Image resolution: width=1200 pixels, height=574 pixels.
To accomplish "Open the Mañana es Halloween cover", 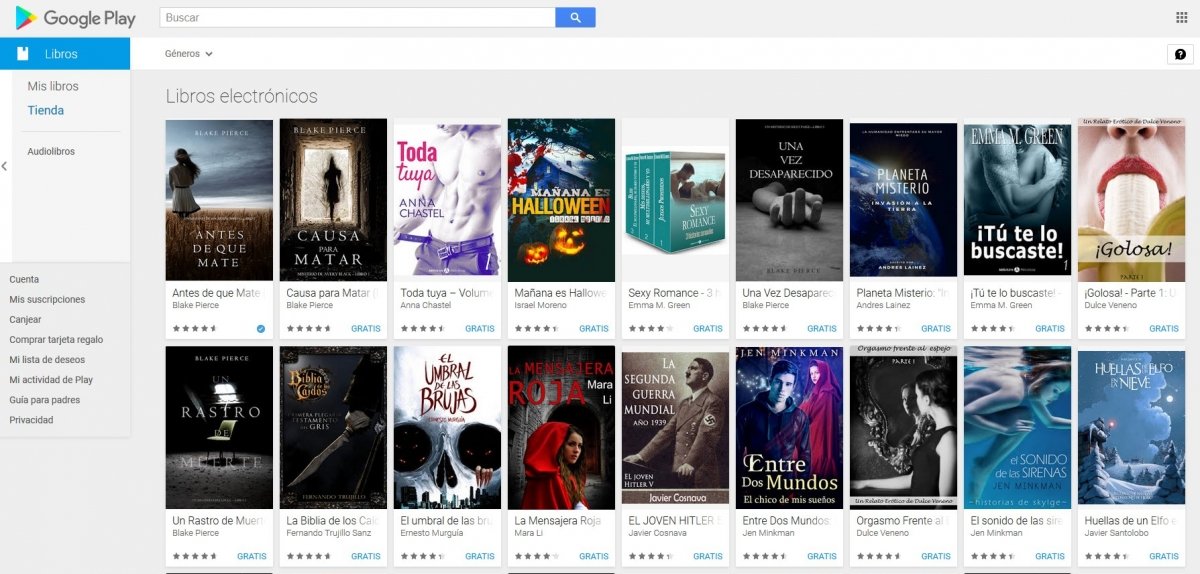I will coord(561,200).
